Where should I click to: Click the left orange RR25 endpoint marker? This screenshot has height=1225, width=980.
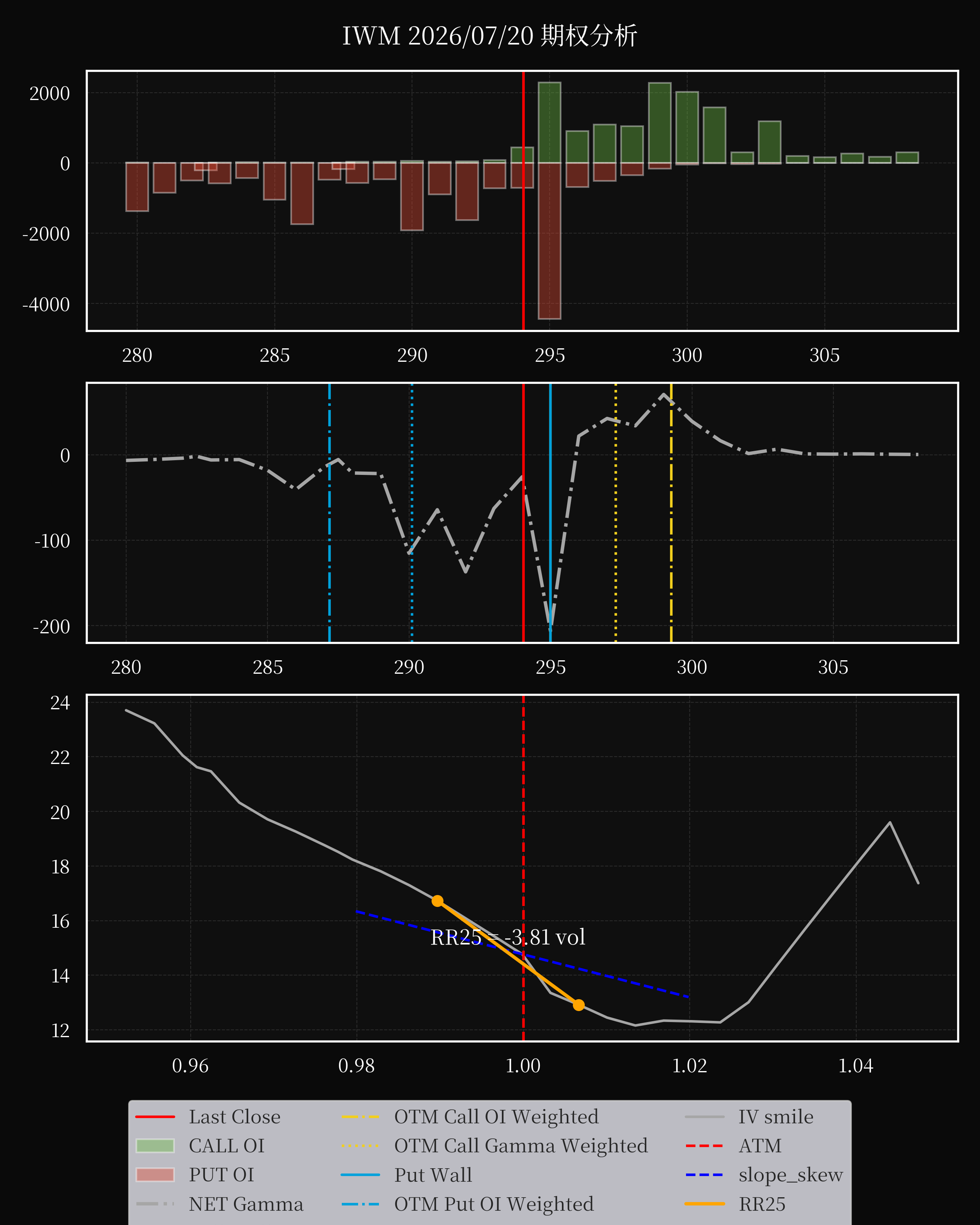(x=437, y=901)
